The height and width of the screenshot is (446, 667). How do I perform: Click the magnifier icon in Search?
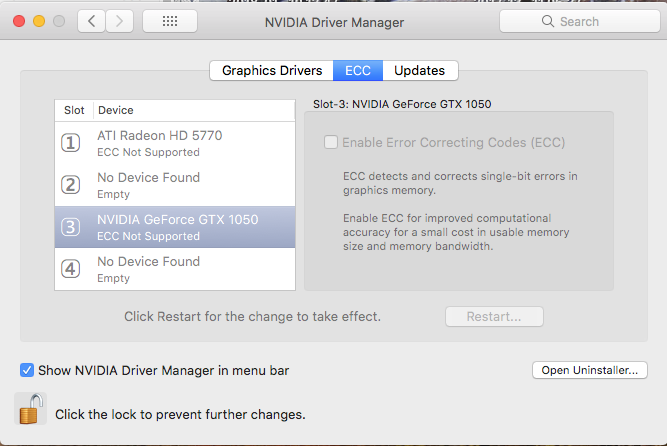[548, 21]
